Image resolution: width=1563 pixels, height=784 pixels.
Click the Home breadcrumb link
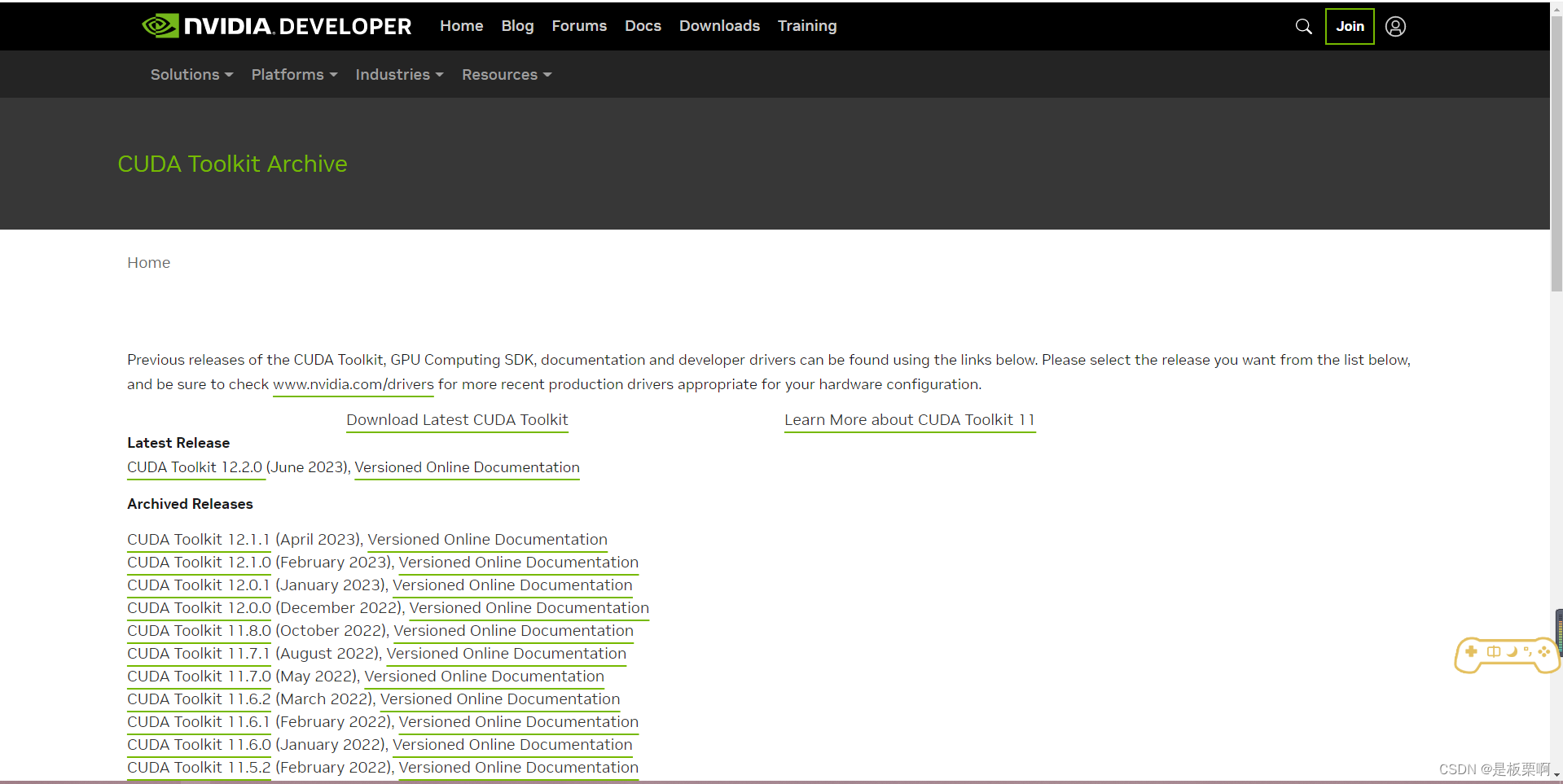(x=148, y=263)
